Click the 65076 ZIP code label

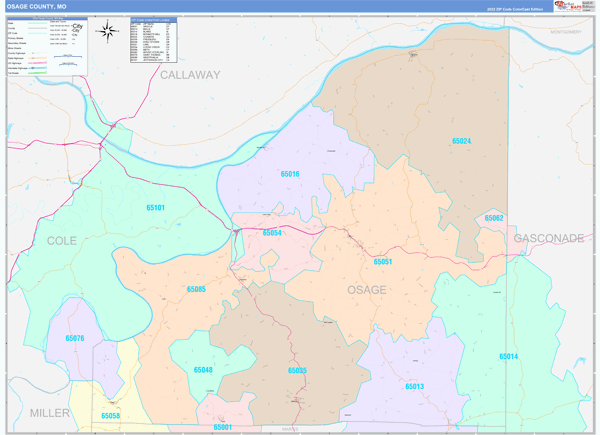click(76, 339)
